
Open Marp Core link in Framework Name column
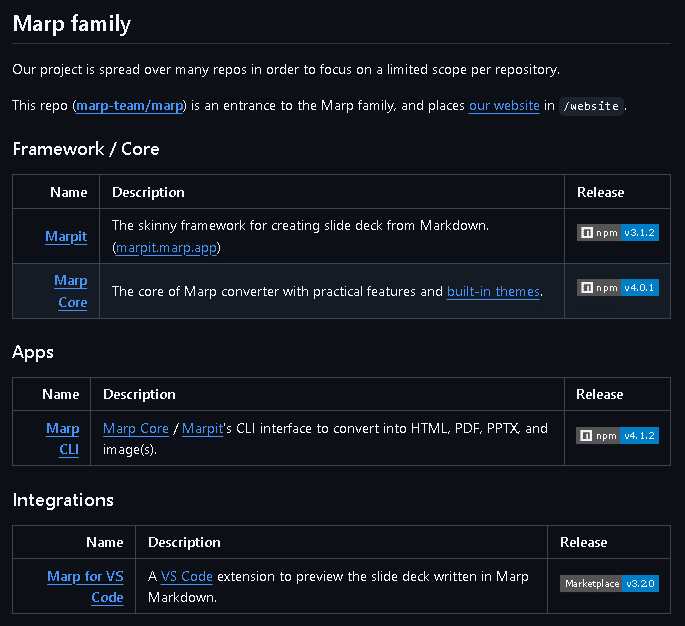(x=71, y=291)
